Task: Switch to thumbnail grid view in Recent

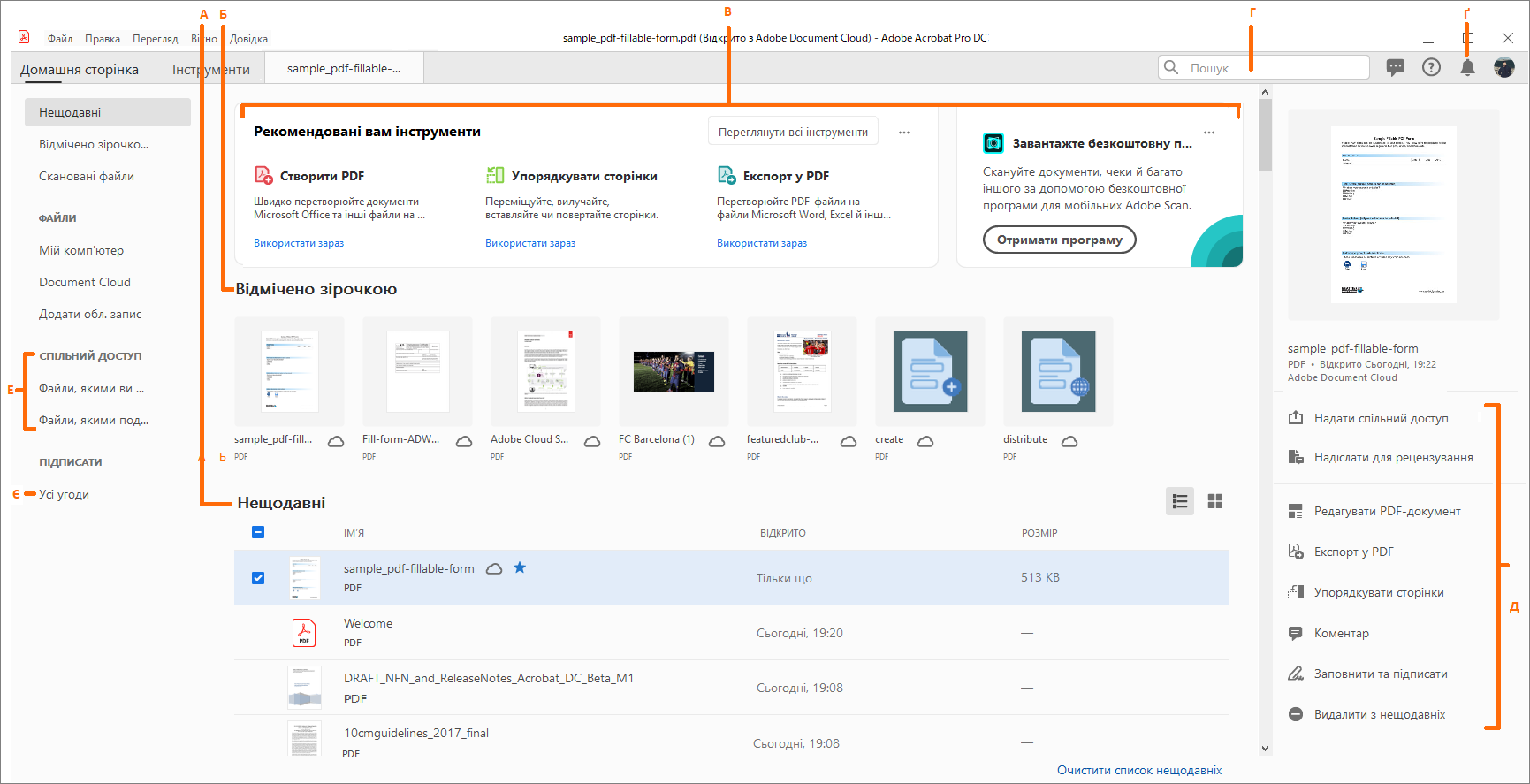Action: (1215, 501)
